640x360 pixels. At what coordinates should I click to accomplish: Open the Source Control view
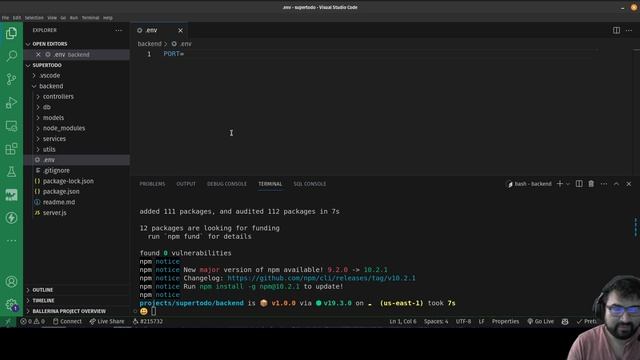tap(11, 79)
